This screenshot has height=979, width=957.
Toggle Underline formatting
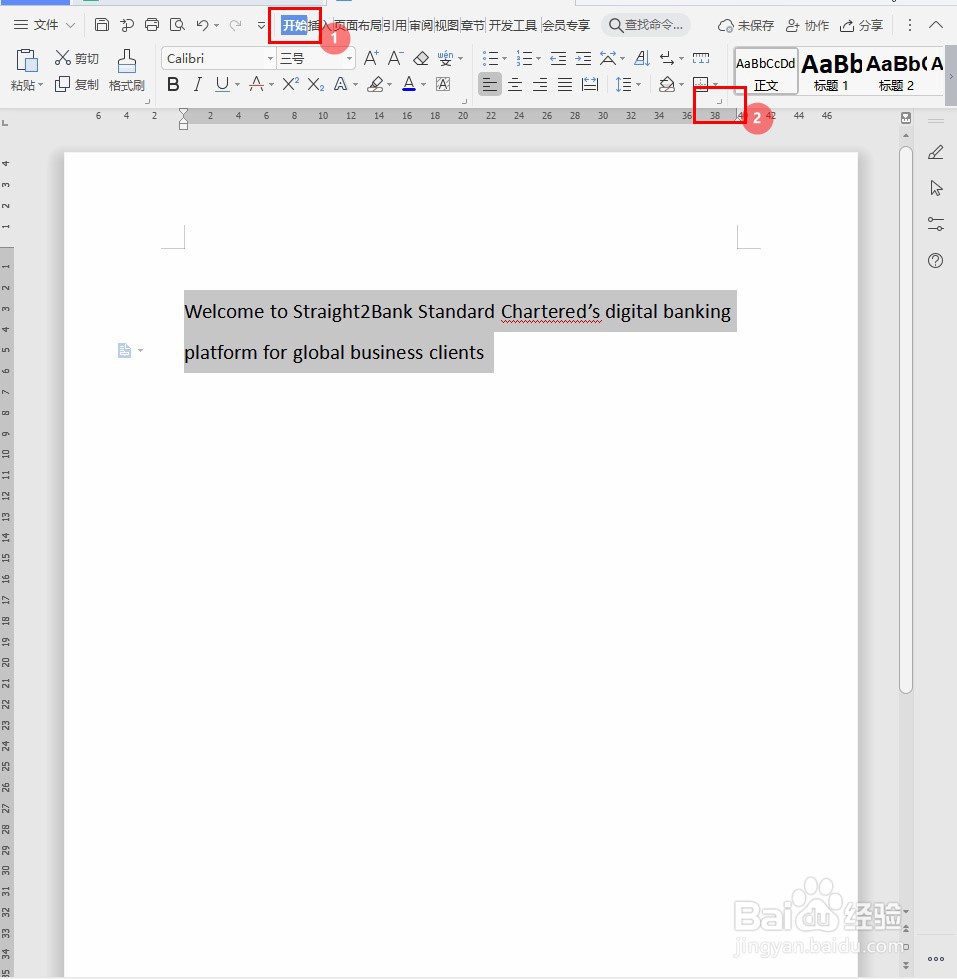point(222,84)
